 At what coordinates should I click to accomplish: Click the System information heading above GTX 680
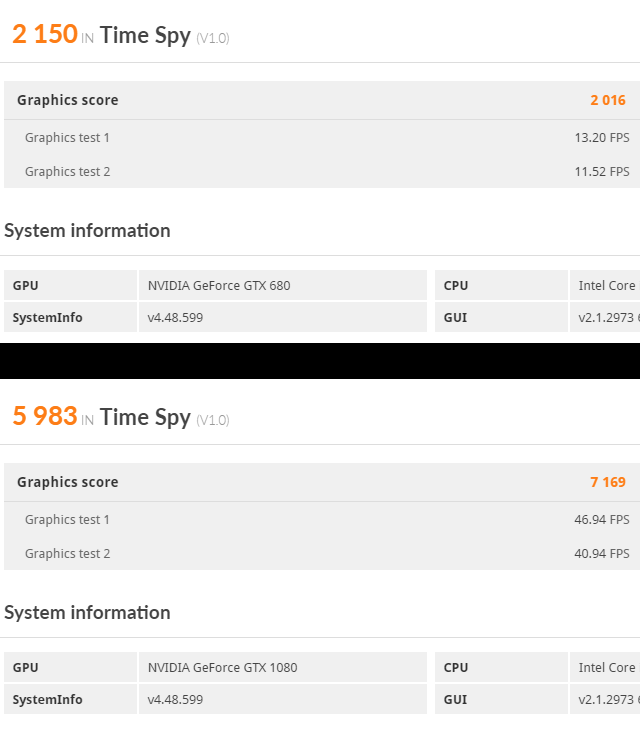coord(87,230)
